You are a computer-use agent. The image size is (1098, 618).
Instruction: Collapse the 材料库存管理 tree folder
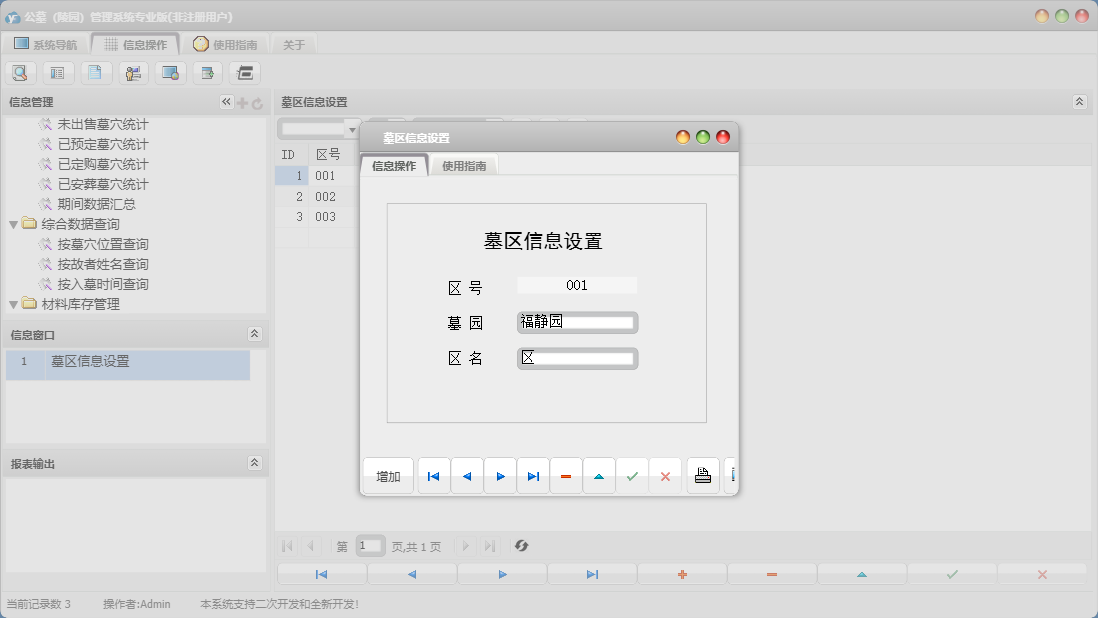click(13, 304)
